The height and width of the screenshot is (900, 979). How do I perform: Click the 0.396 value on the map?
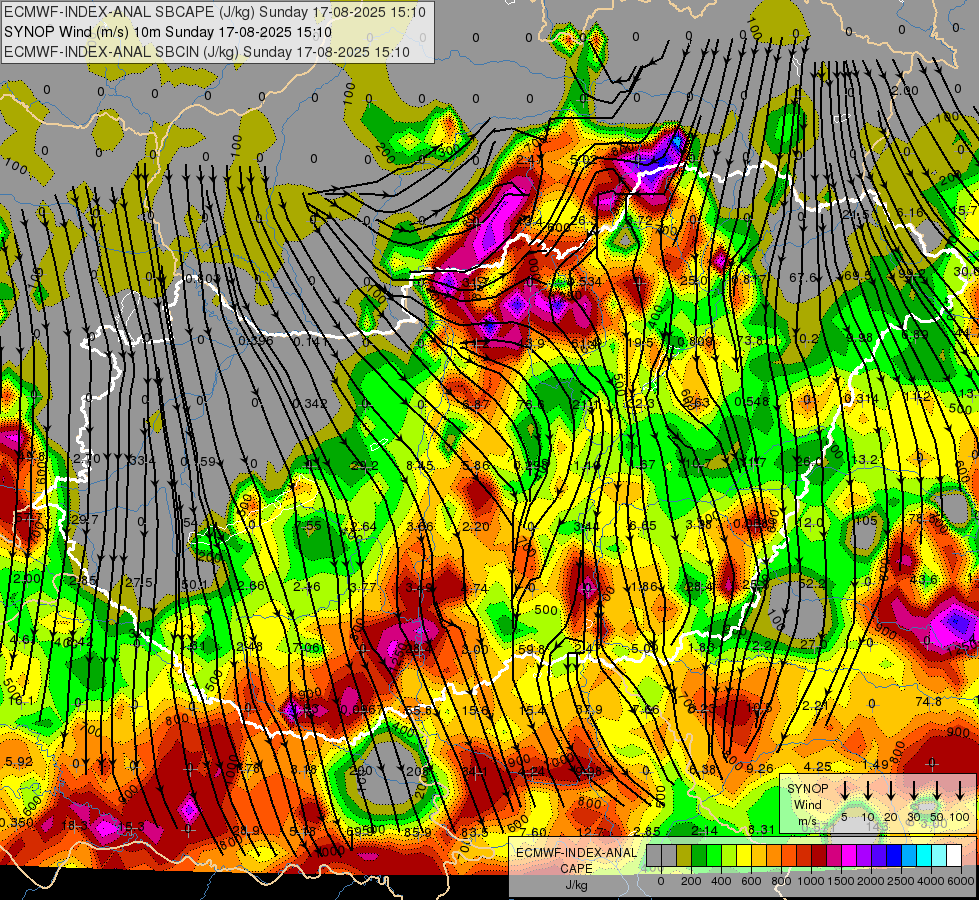256,340
